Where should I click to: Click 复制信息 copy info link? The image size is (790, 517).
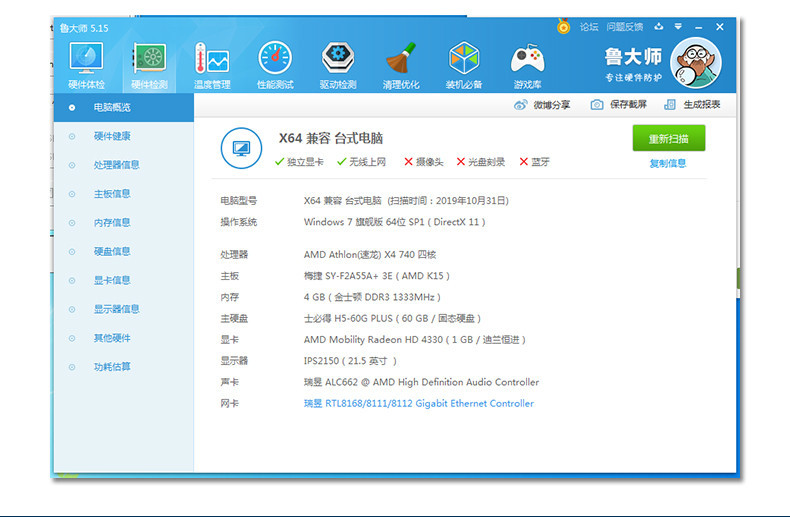pos(668,163)
